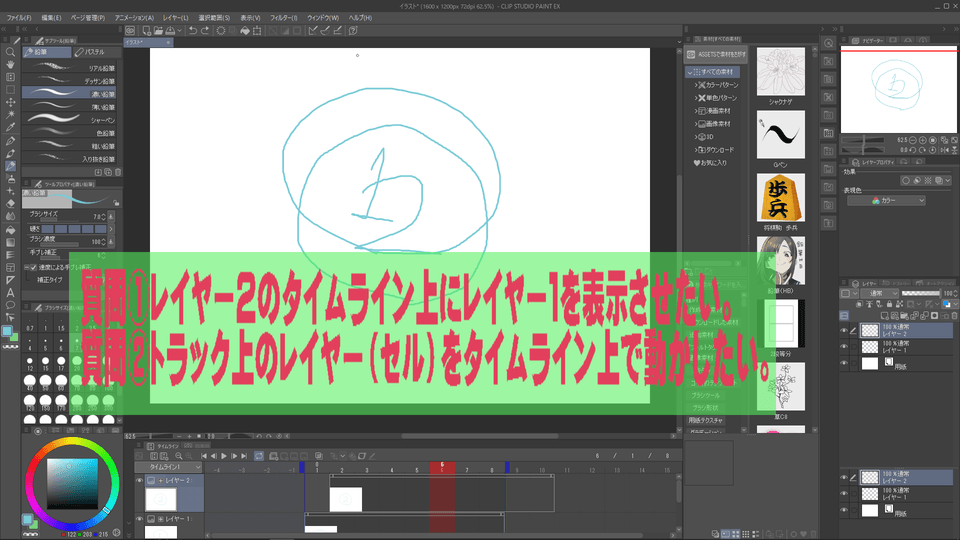Select the Hand move tool

10,64
